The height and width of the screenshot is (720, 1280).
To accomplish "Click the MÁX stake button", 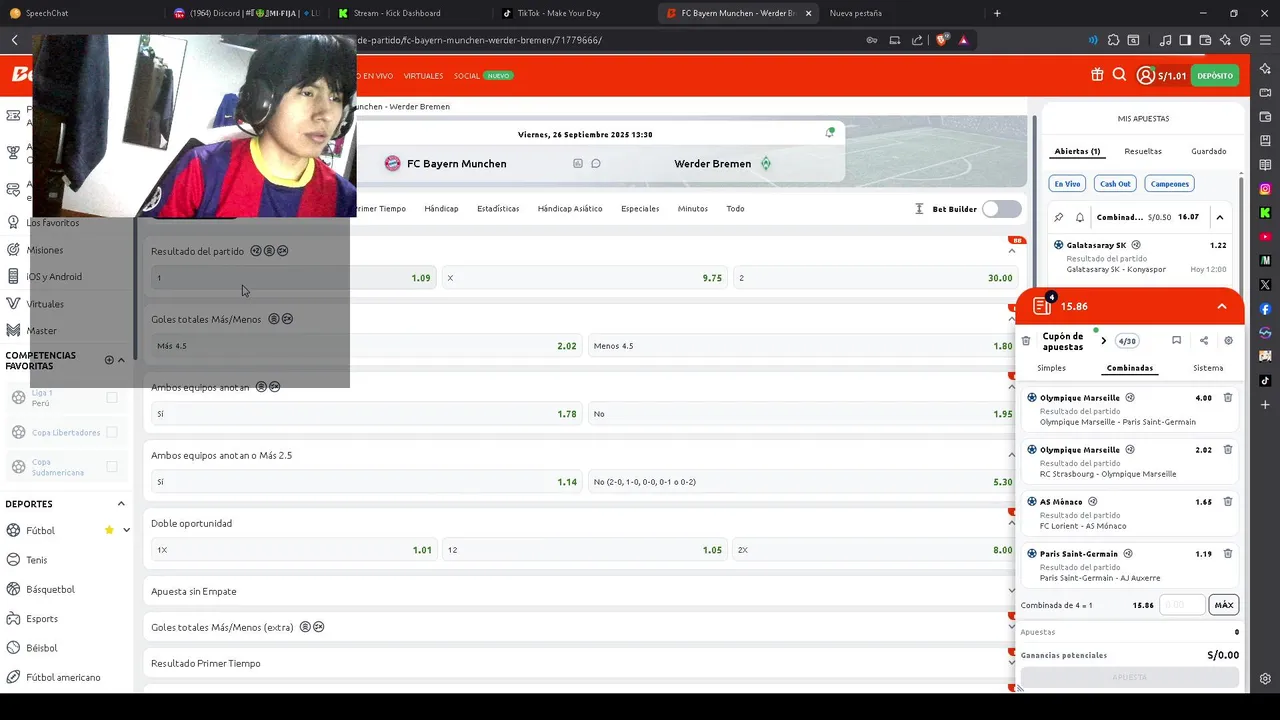I will [1224, 605].
